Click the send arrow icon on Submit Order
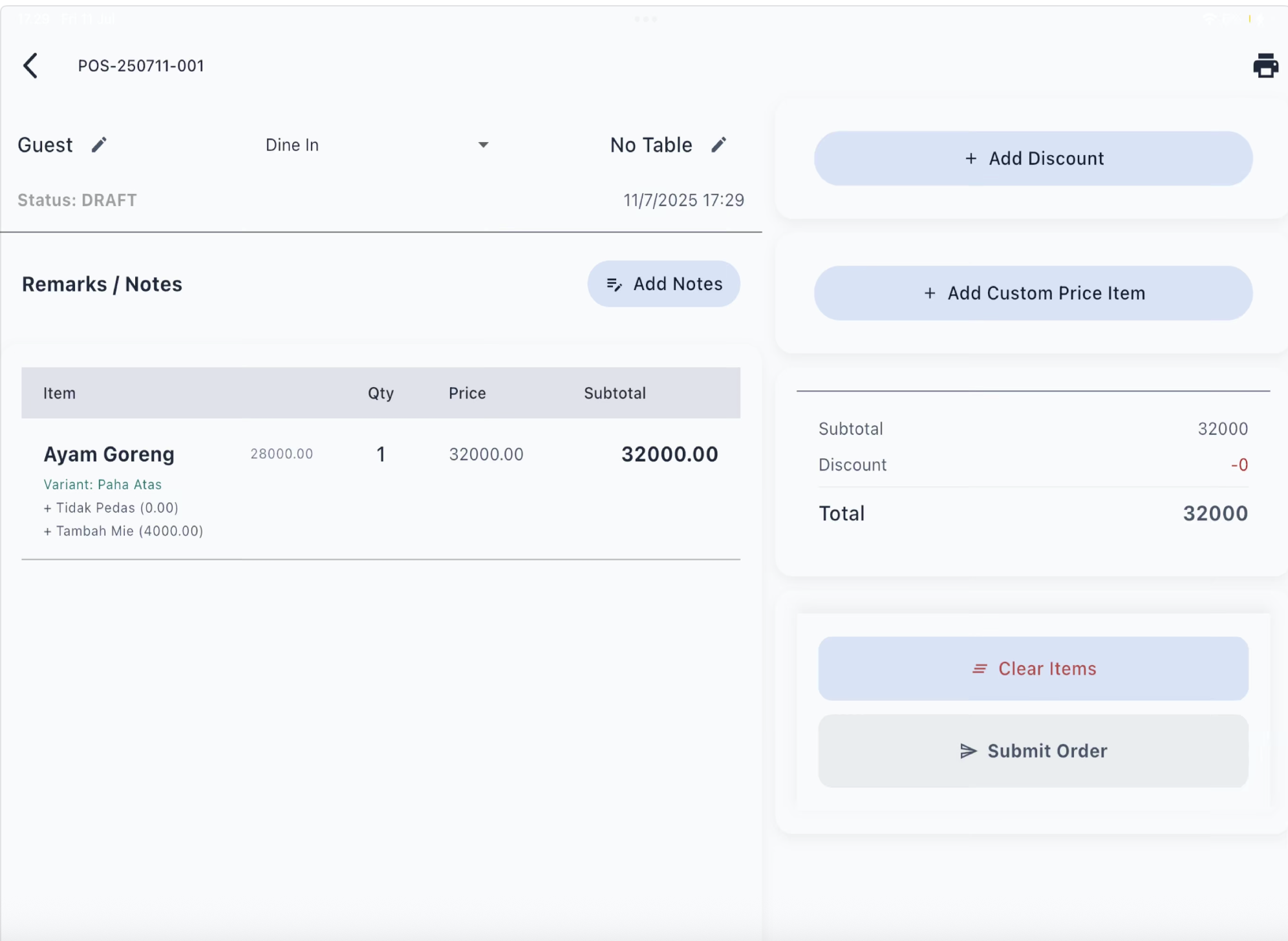The width and height of the screenshot is (1288, 941). (968, 751)
